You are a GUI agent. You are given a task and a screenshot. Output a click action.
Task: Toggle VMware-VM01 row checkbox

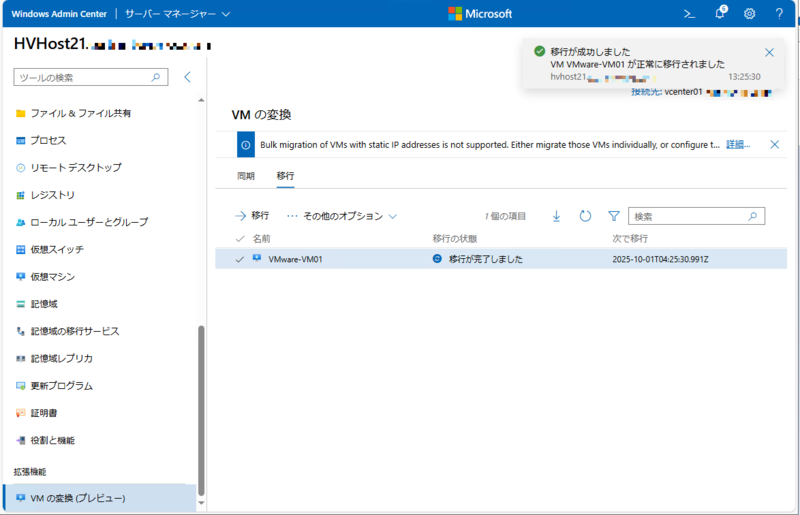click(240, 259)
